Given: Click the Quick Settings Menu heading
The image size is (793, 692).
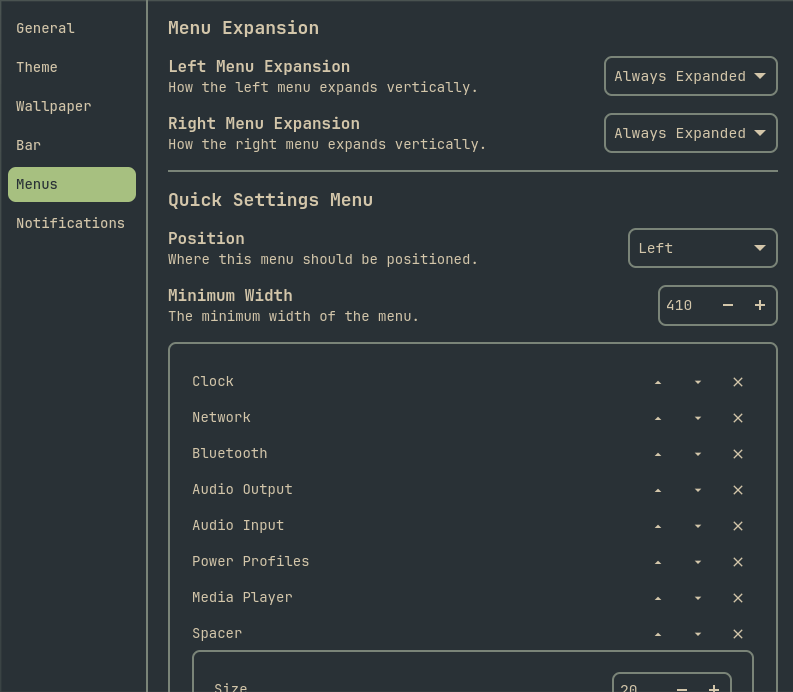Looking at the screenshot, I should point(271,200).
